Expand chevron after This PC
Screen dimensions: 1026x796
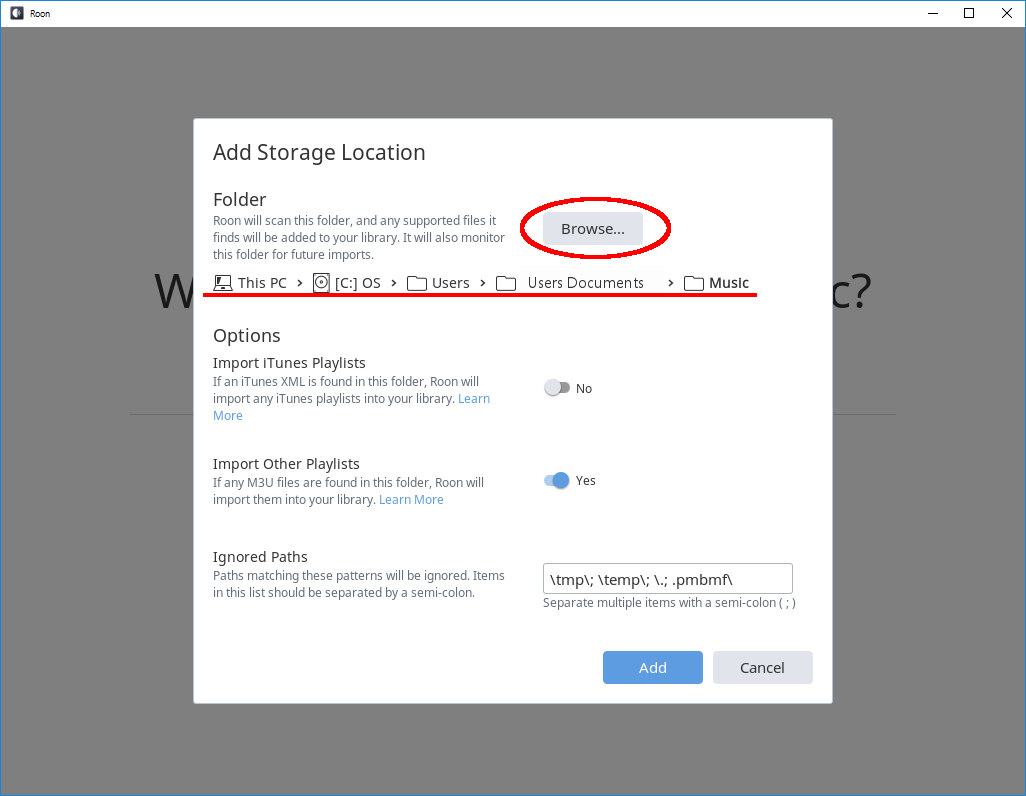(x=300, y=283)
